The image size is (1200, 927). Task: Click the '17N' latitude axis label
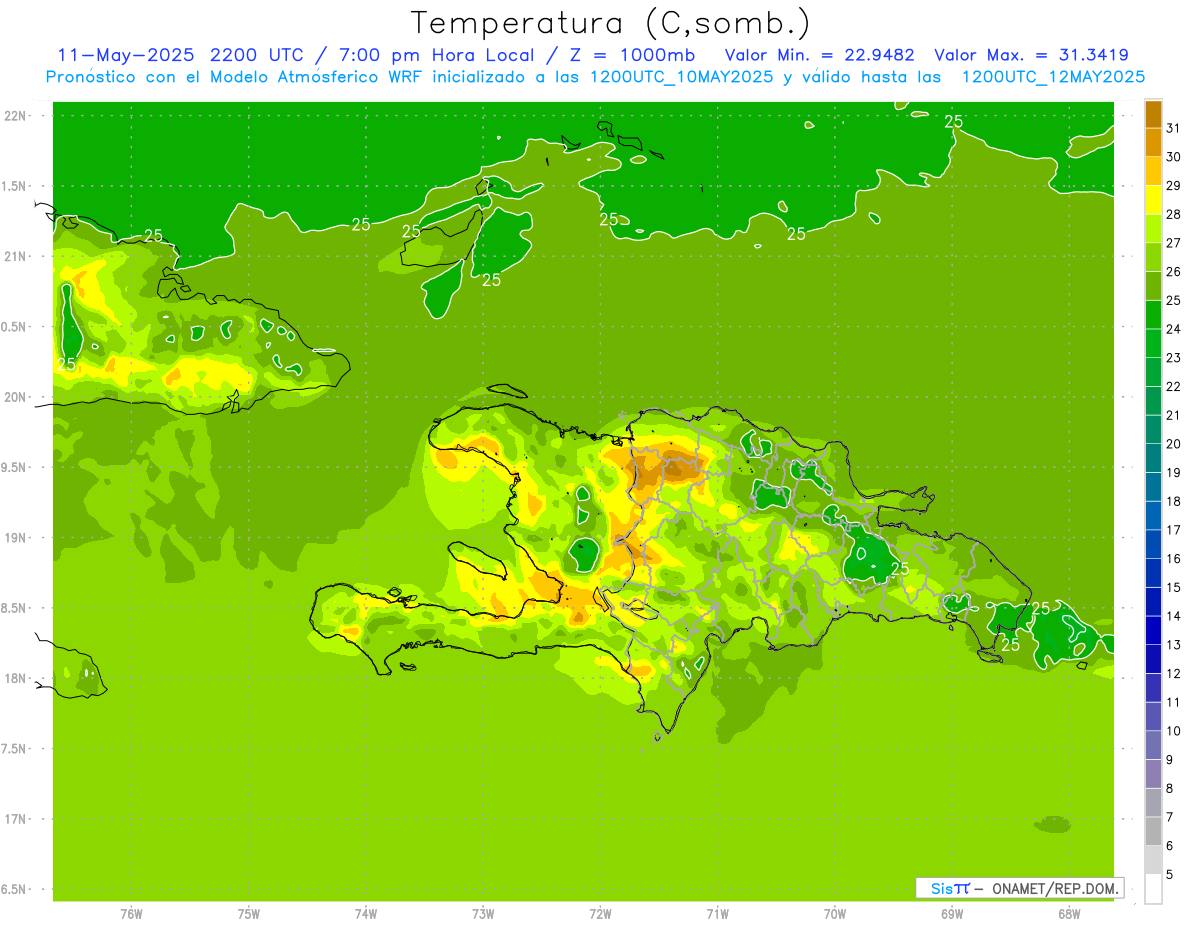(16, 819)
